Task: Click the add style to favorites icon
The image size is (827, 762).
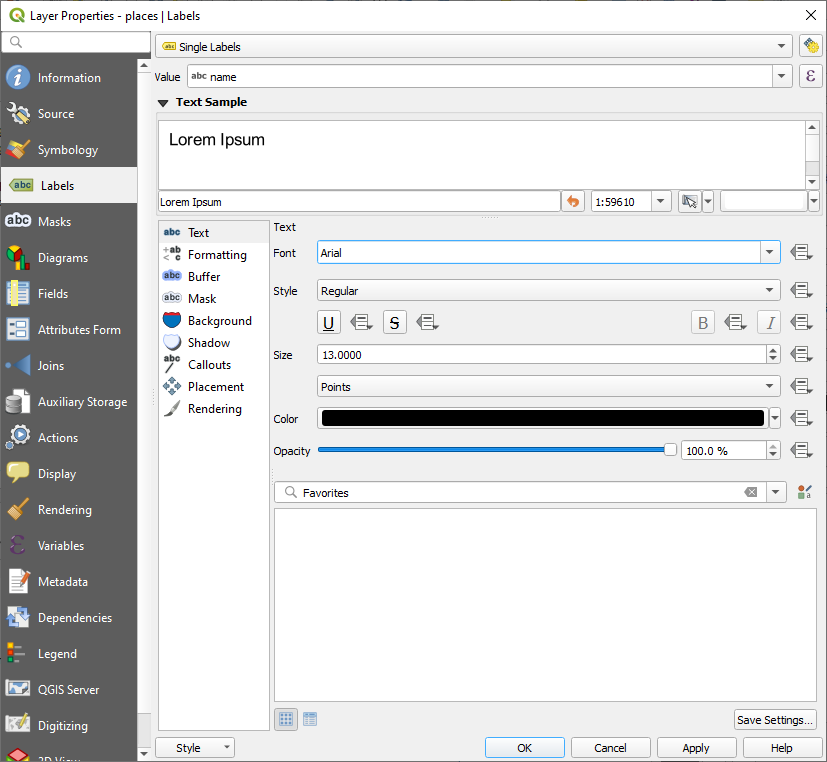Action: tap(804, 490)
